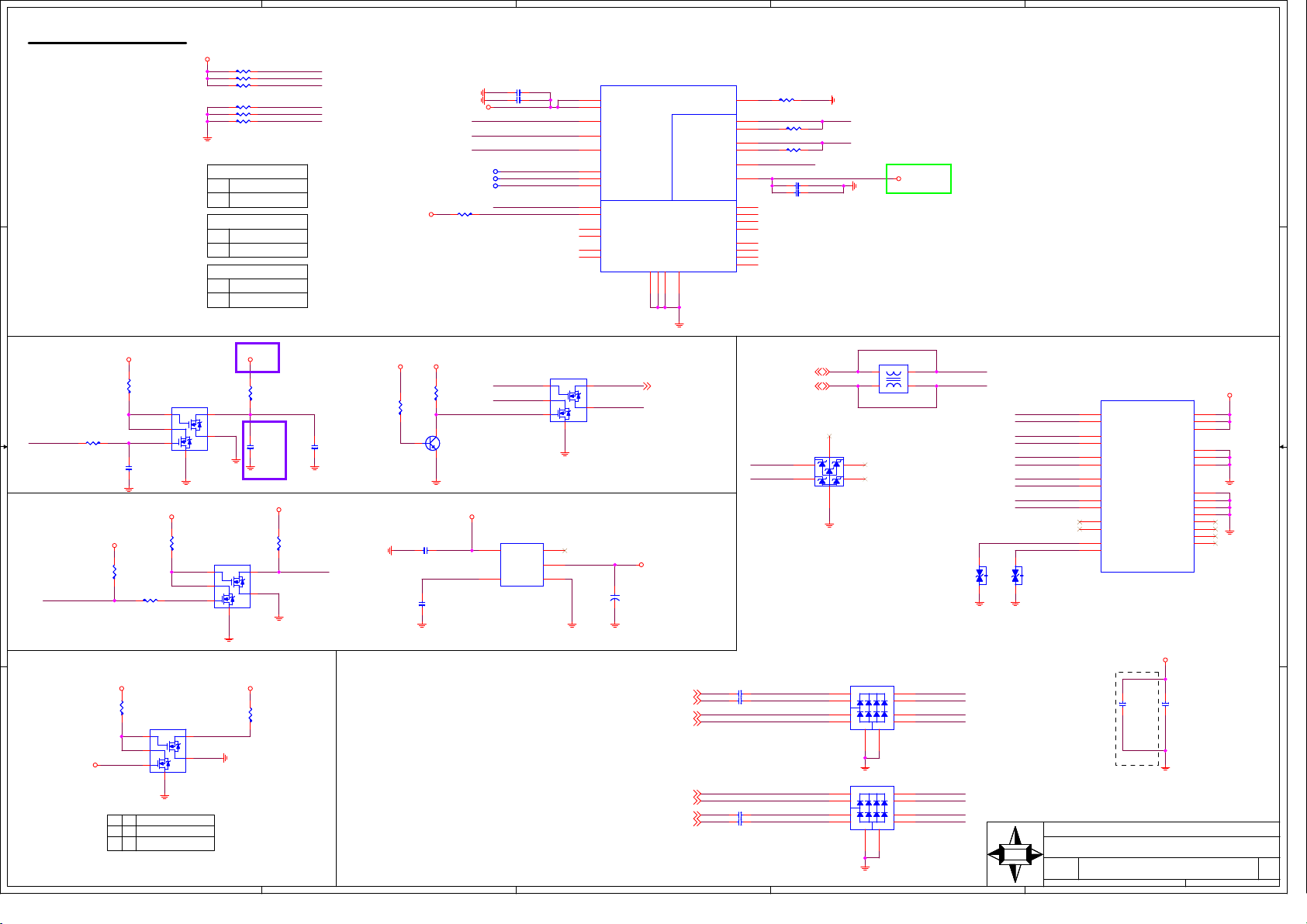Select the left protection diode below the right IC
The width and height of the screenshot is (1307, 924).
point(980,576)
